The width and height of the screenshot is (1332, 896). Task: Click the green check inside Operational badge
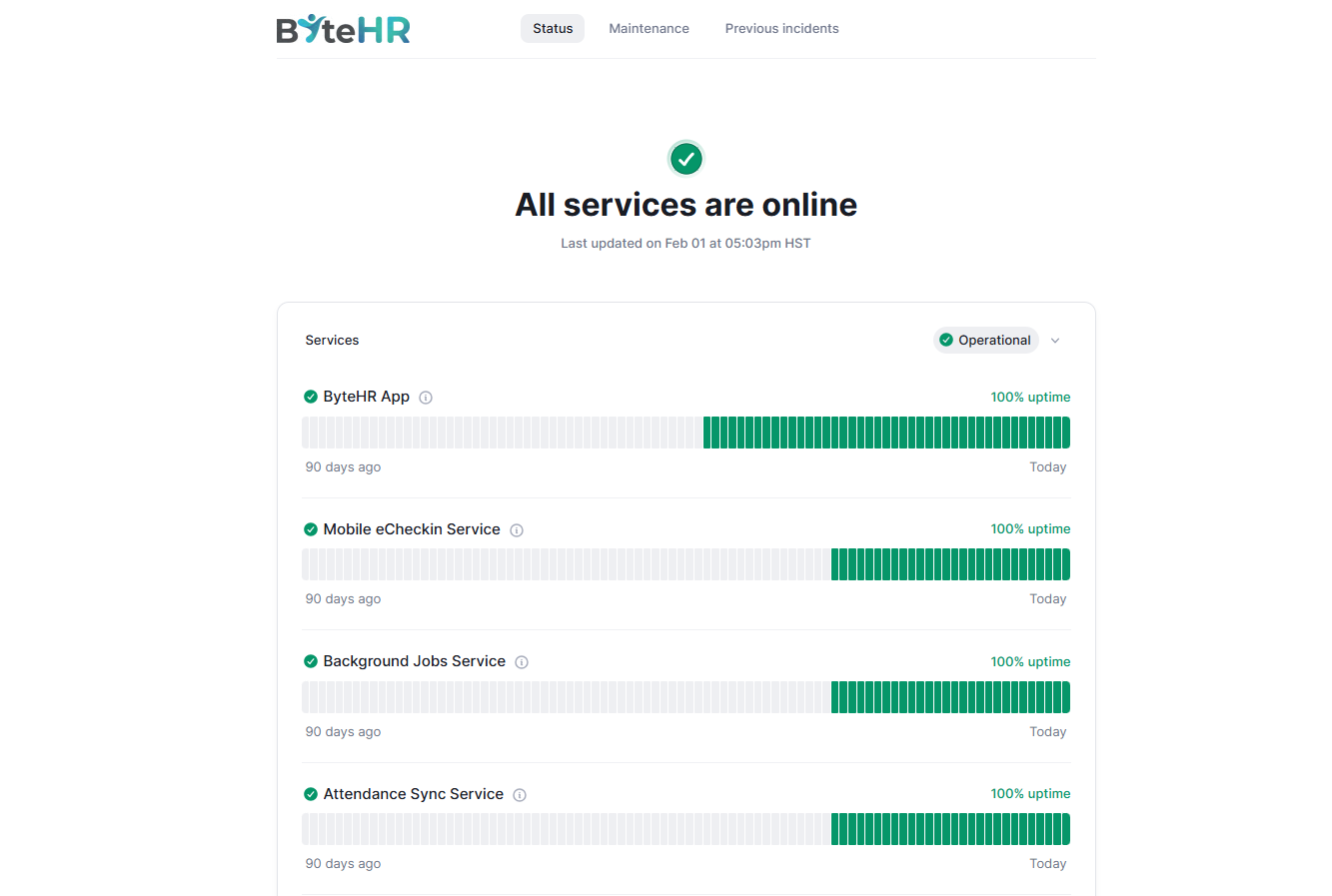(946, 340)
